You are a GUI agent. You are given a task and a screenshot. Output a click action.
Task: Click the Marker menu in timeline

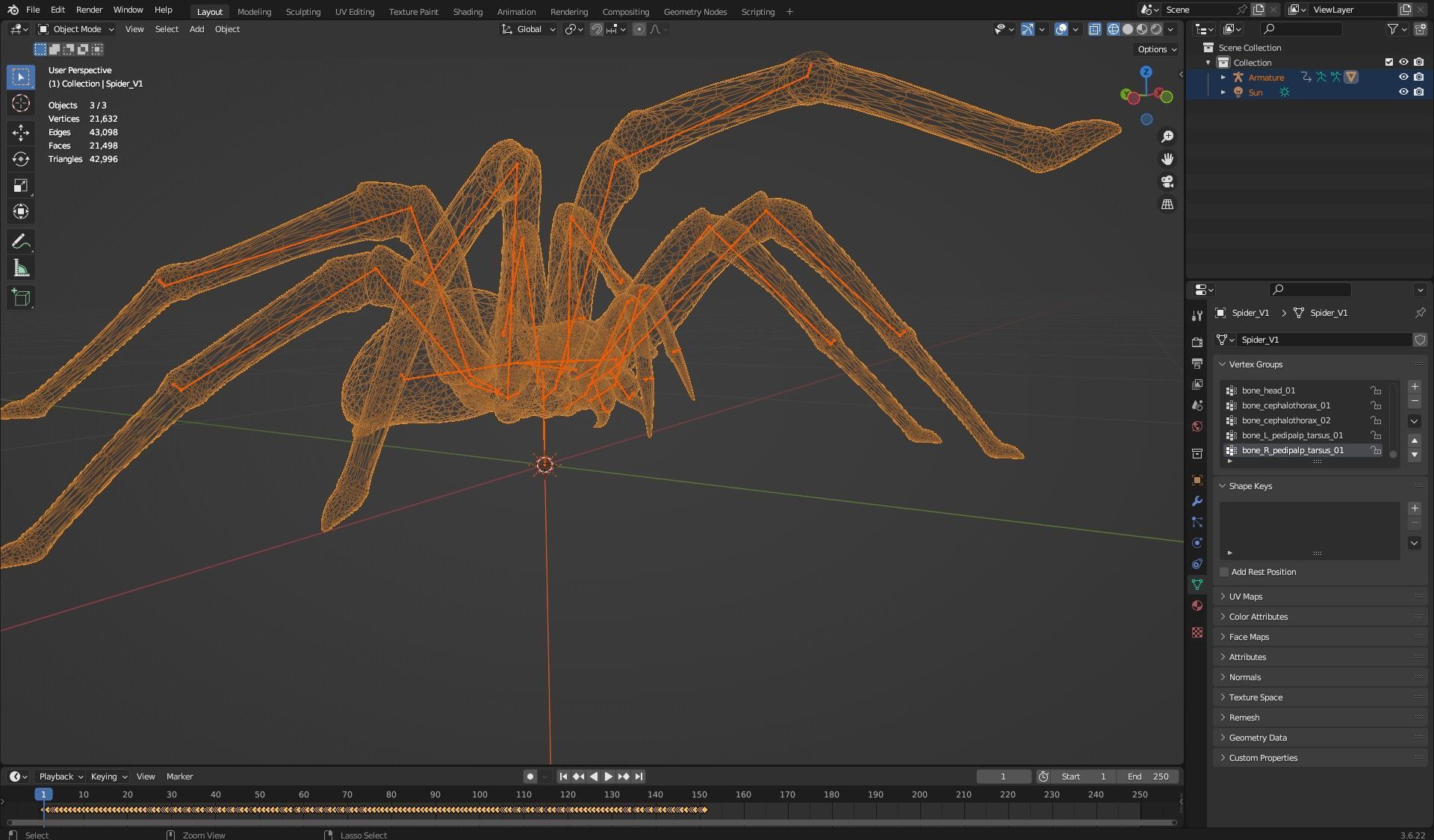(179, 777)
